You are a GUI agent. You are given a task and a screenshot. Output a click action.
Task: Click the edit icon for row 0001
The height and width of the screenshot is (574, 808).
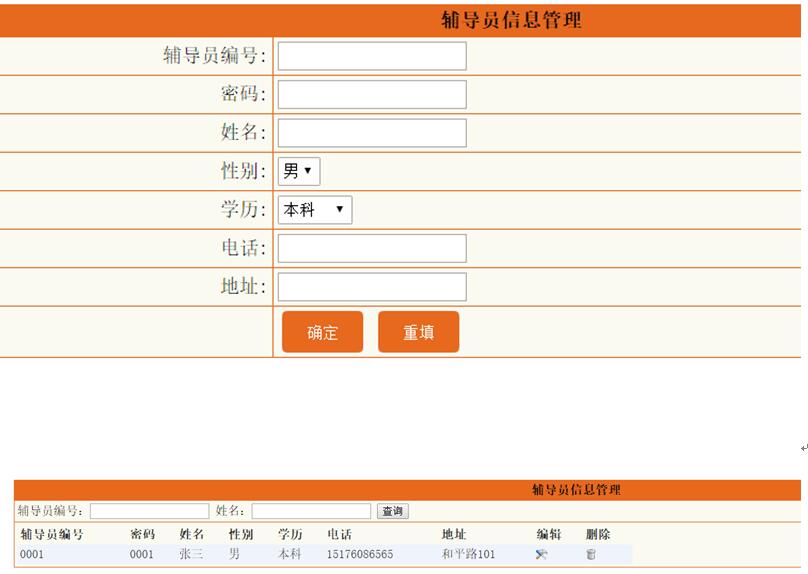pyautogui.click(x=541, y=554)
